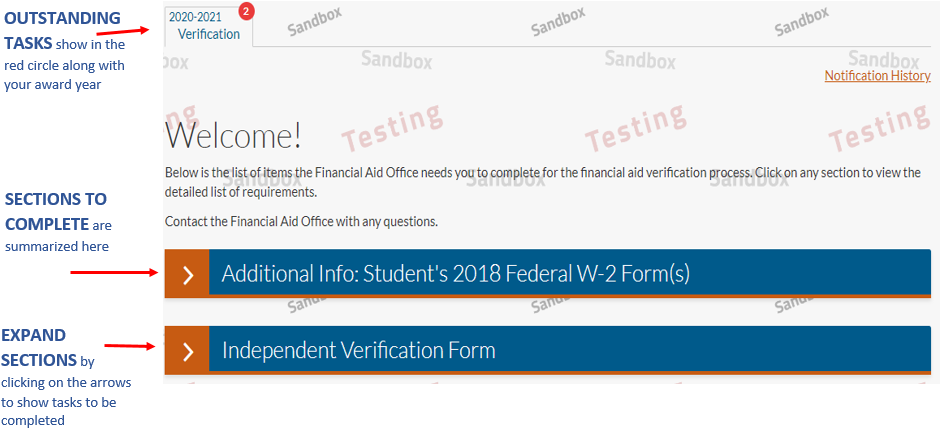Click the 'red circle along with' annotation text
The width and height of the screenshot is (940, 446).
(x=65, y=65)
